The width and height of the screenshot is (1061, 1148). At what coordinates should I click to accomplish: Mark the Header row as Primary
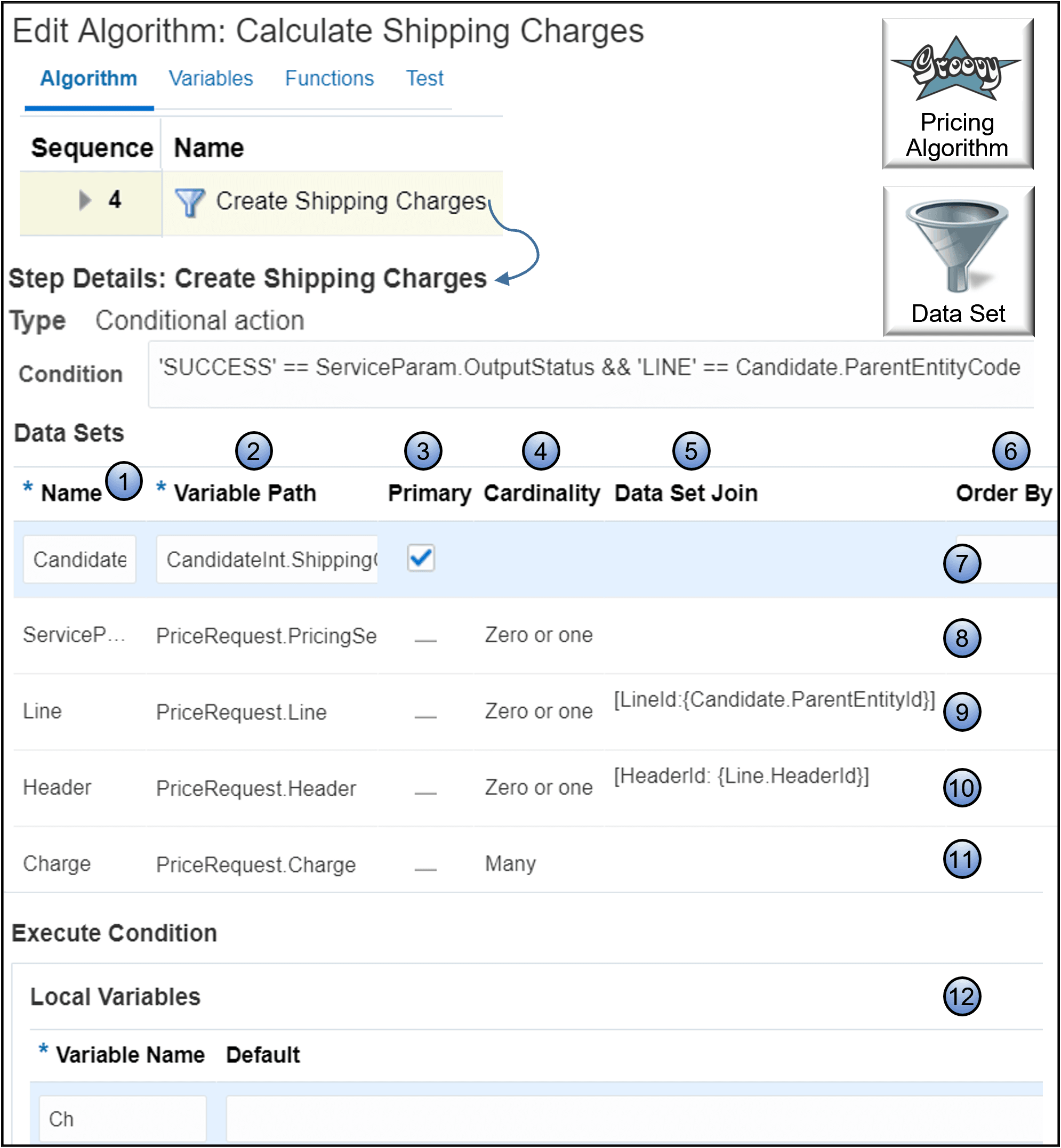[x=425, y=789]
